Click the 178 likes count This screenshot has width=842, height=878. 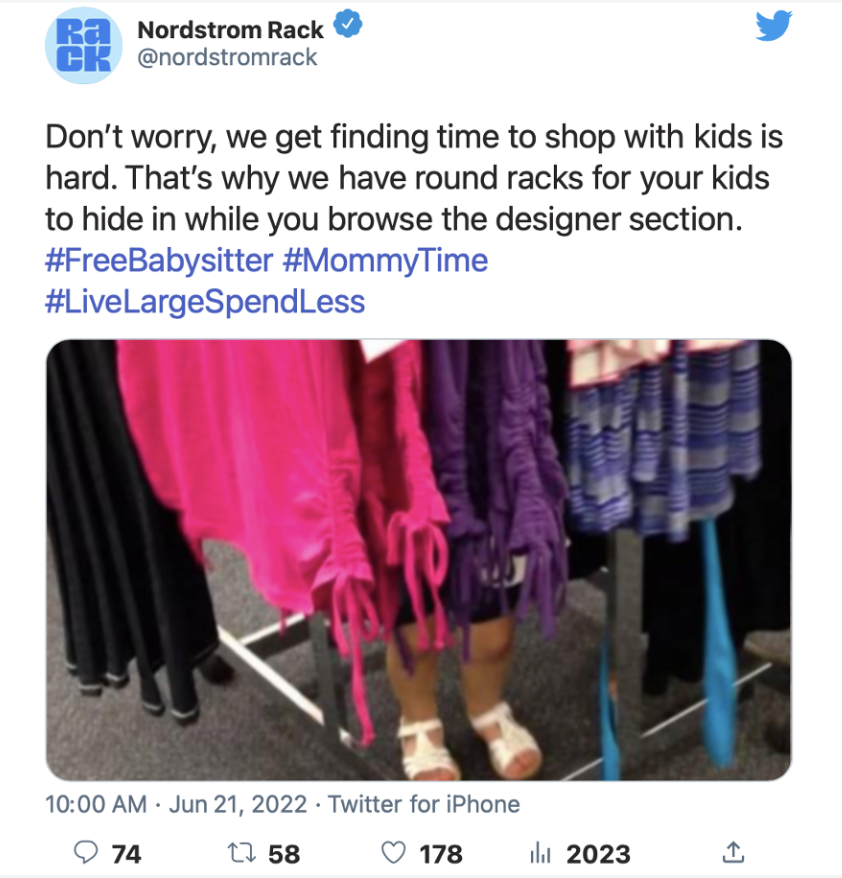click(x=441, y=854)
